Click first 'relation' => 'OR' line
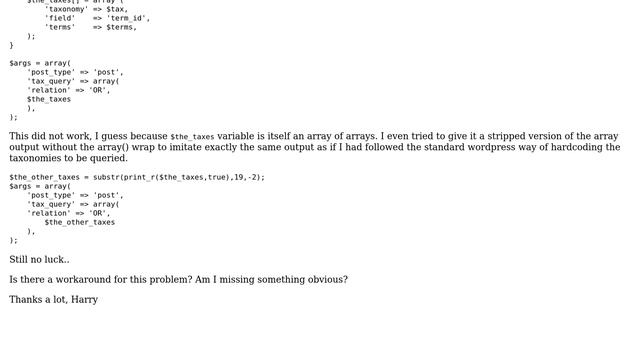The width and height of the screenshot is (640, 360). tap(69, 90)
